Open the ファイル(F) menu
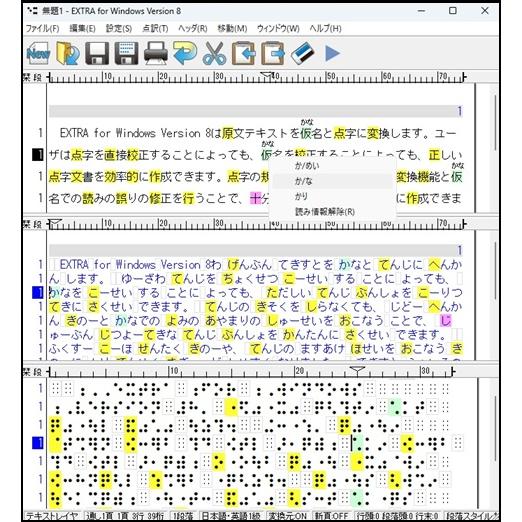522x522 pixels. point(42,29)
